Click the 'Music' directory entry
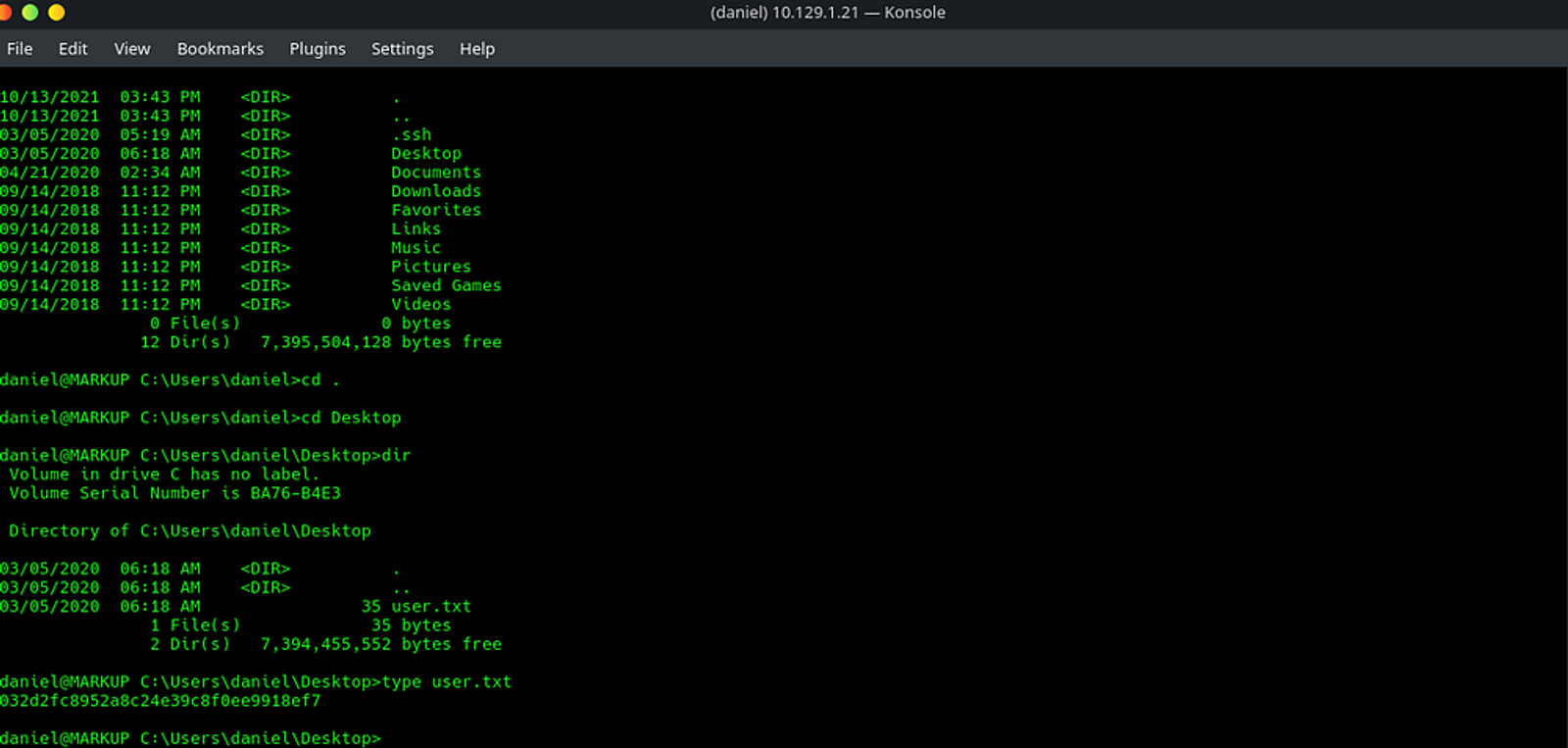Viewport: 1568px width, 748px height. pos(416,248)
